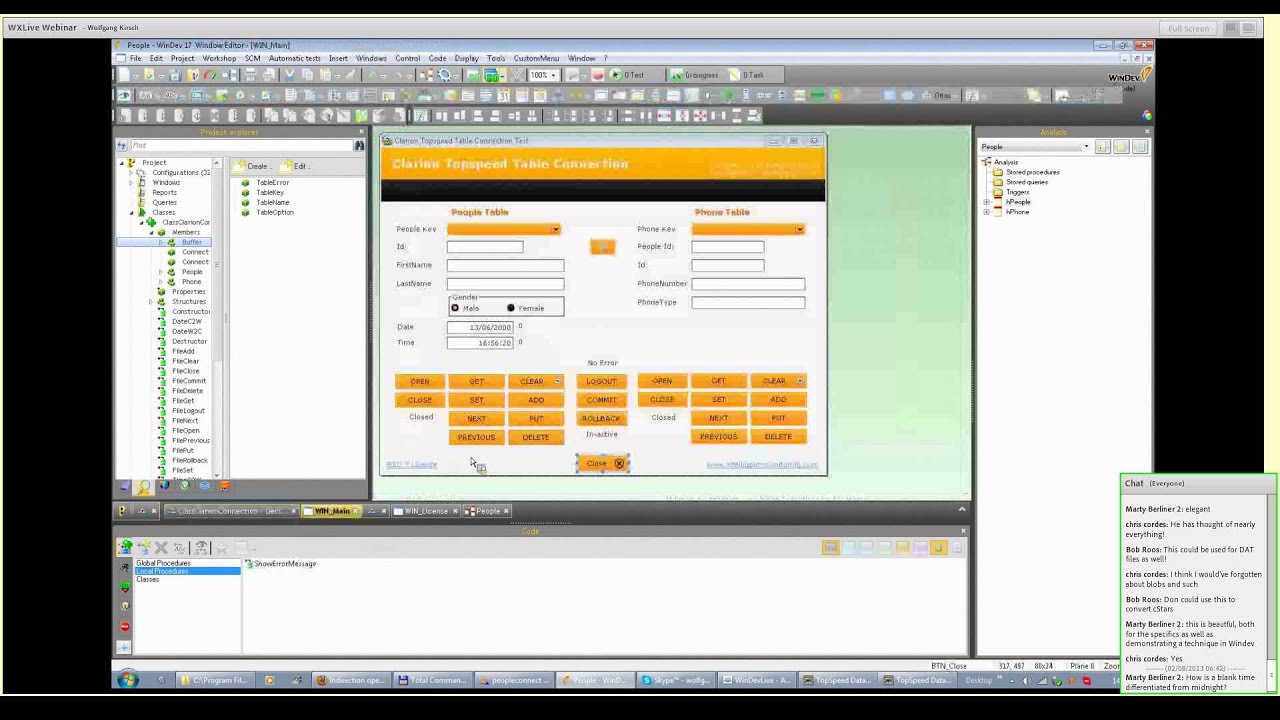Click binoculars search icon in Project explorer

coord(359,146)
